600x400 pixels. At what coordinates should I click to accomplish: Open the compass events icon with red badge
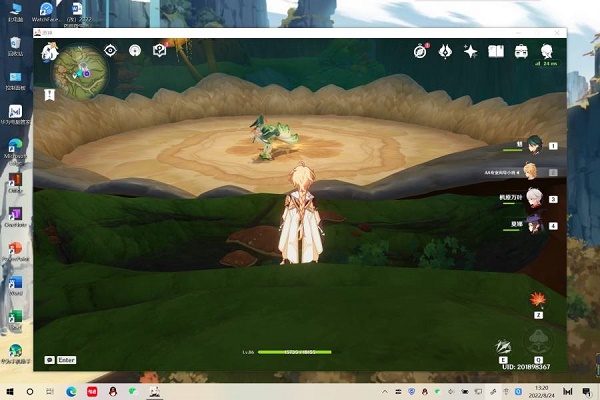pos(421,51)
